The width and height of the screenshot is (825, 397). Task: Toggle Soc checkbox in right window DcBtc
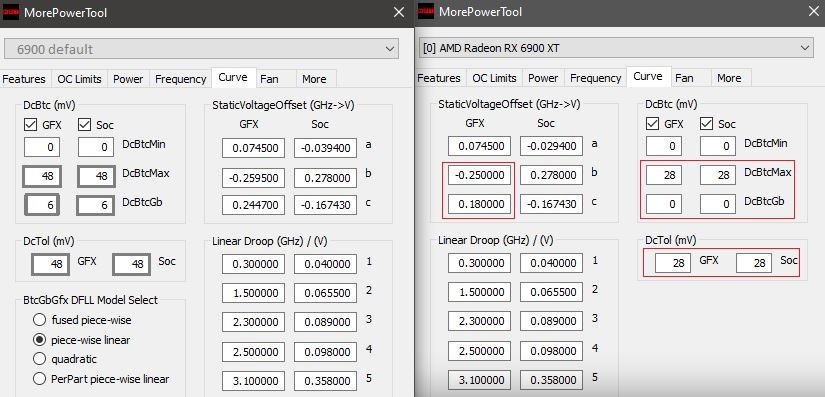[x=706, y=124]
